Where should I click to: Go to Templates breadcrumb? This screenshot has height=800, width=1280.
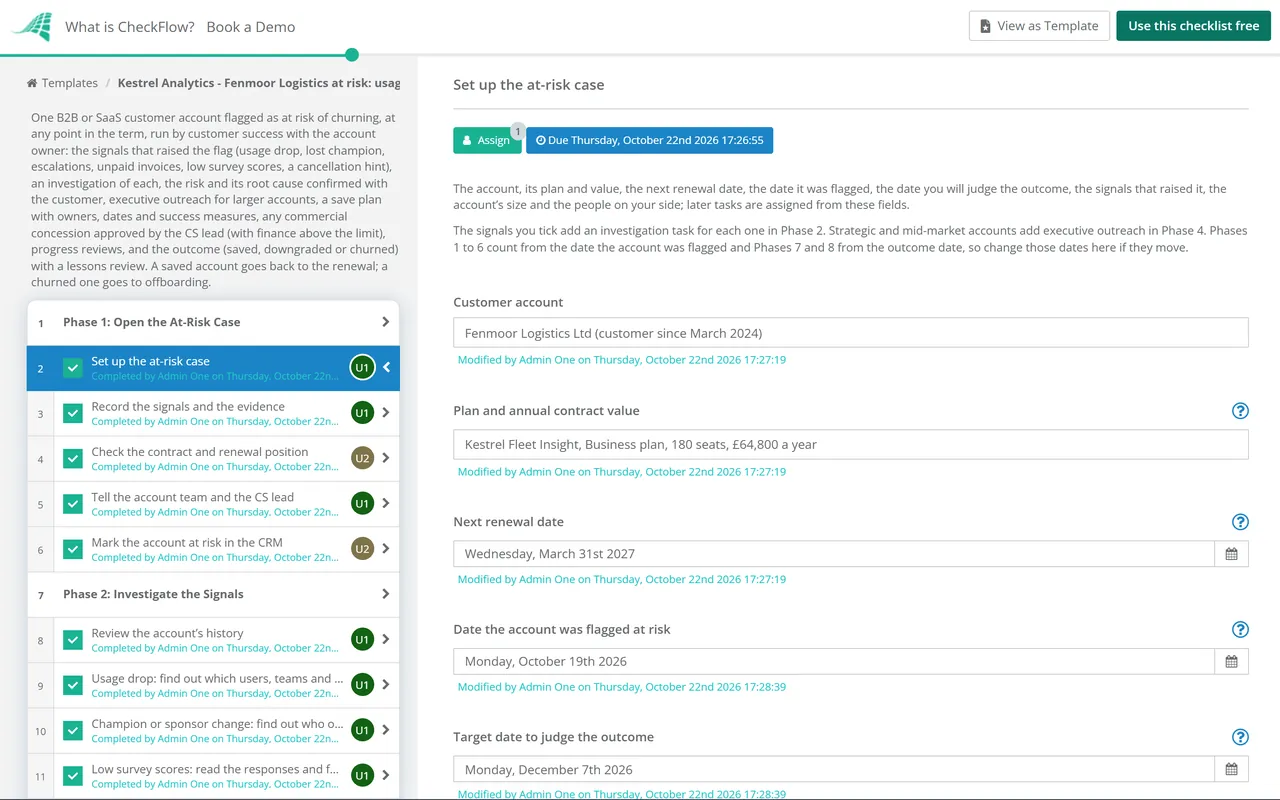pos(62,83)
